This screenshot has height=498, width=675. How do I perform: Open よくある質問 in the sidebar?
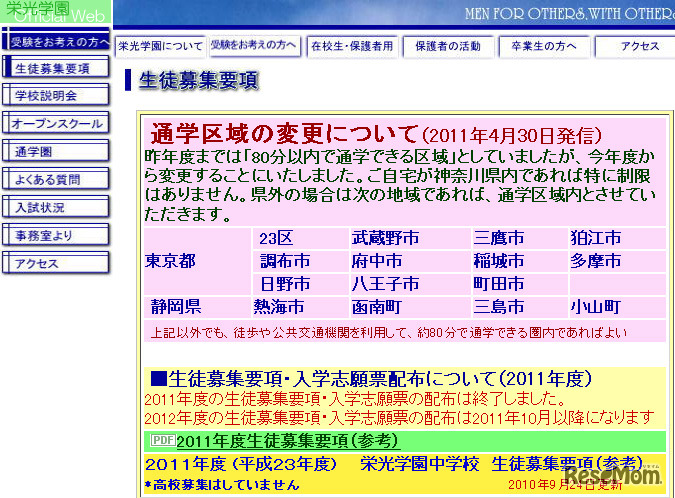click(x=56, y=179)
